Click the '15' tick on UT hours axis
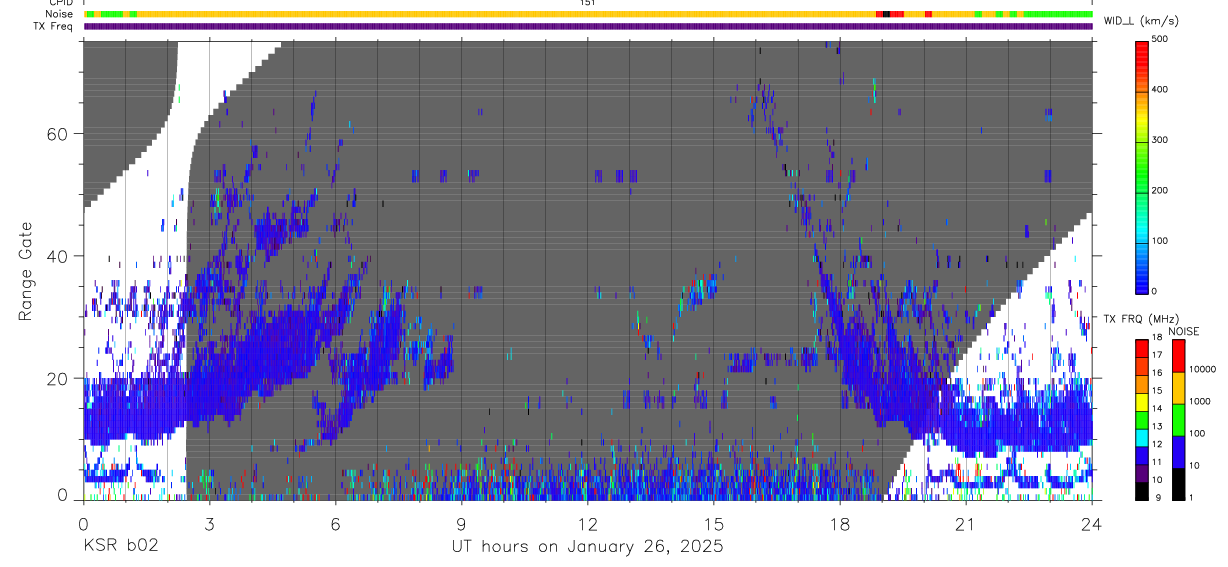This screenshot has width=1228, height=567. click(x=714, y=523)
